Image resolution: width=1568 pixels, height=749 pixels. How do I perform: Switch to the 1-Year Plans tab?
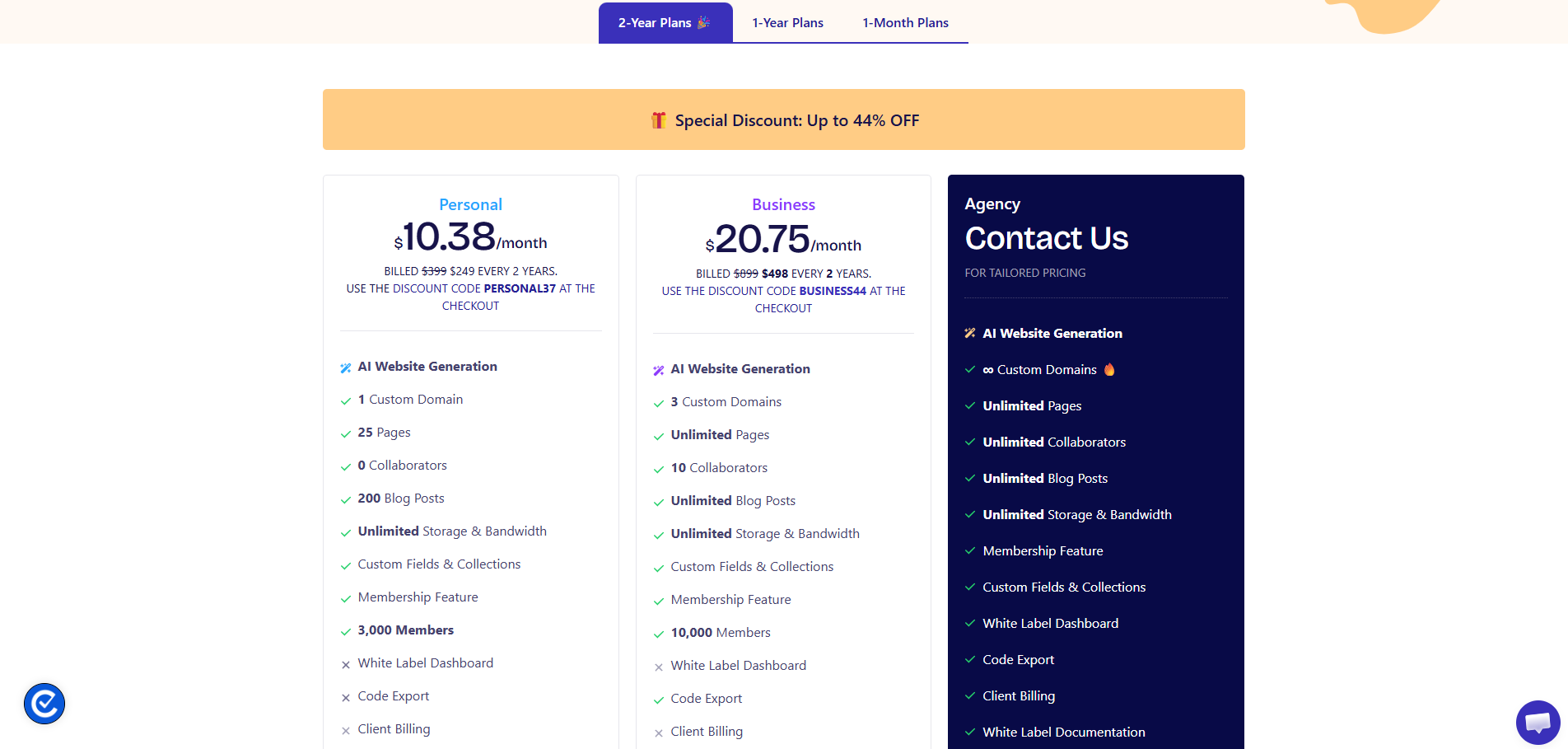[x=786, y=22]
